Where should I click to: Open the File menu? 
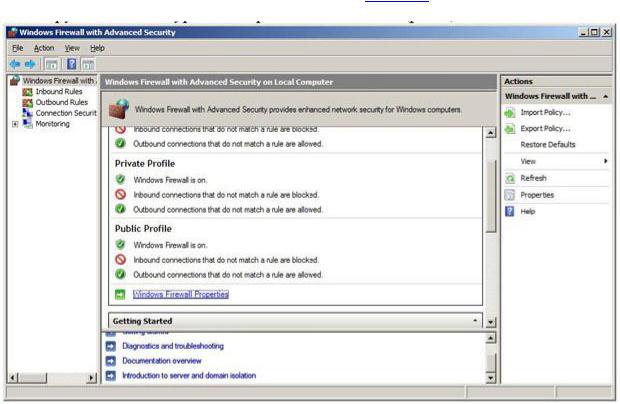[x=17, y=48]
